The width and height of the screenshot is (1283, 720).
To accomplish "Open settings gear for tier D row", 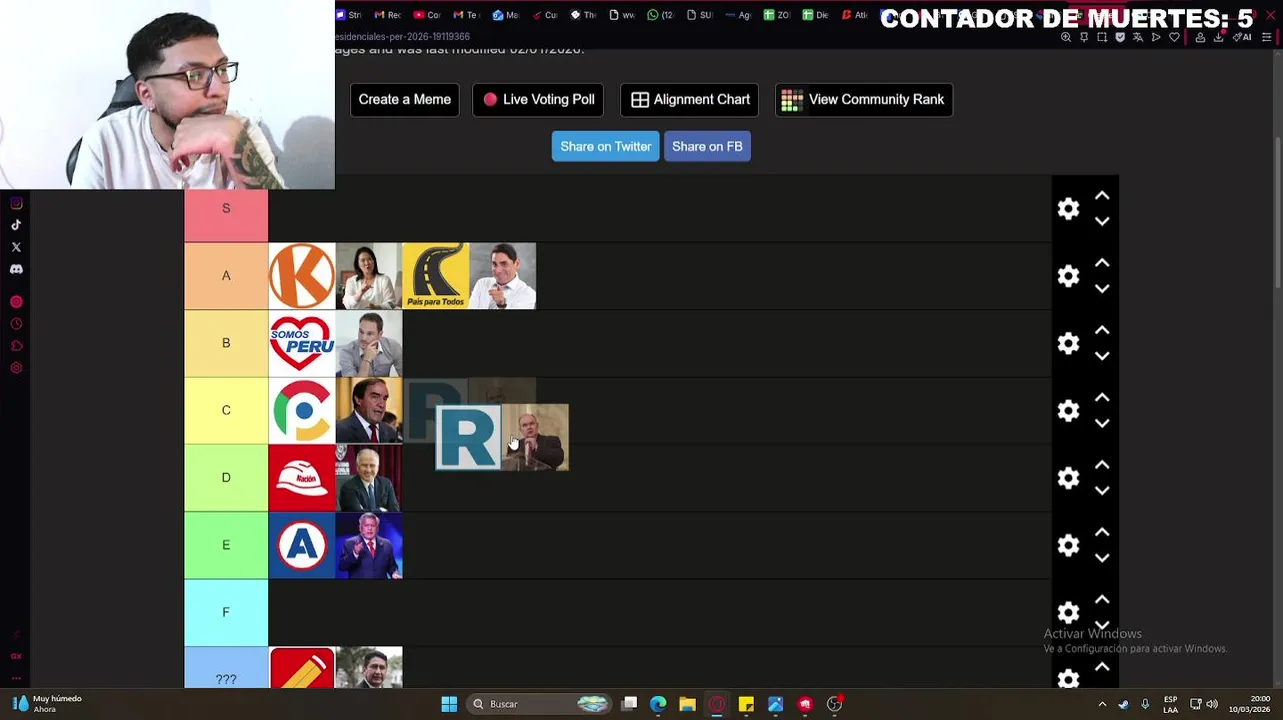I will click(1068, 478).
